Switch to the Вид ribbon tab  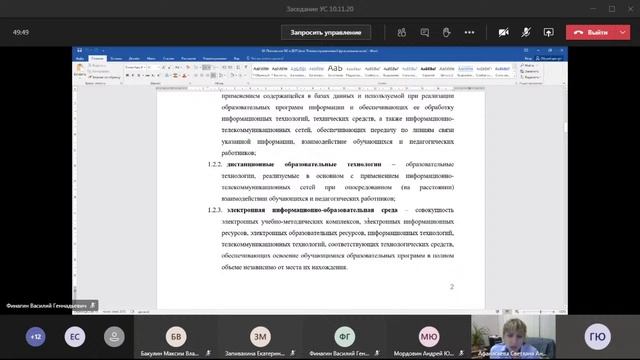tap(236, 58)
